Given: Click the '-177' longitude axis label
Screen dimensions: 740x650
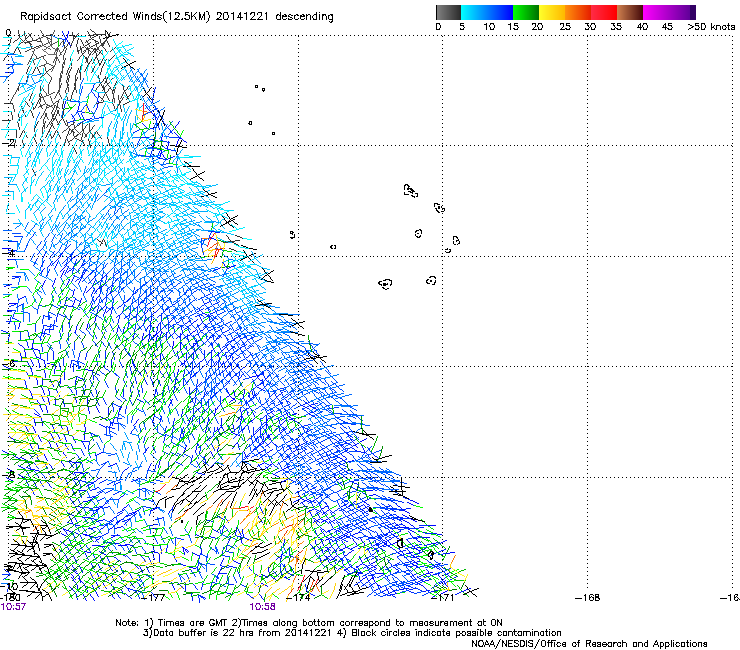Looking at the screenshot, I should coord(153,598).
